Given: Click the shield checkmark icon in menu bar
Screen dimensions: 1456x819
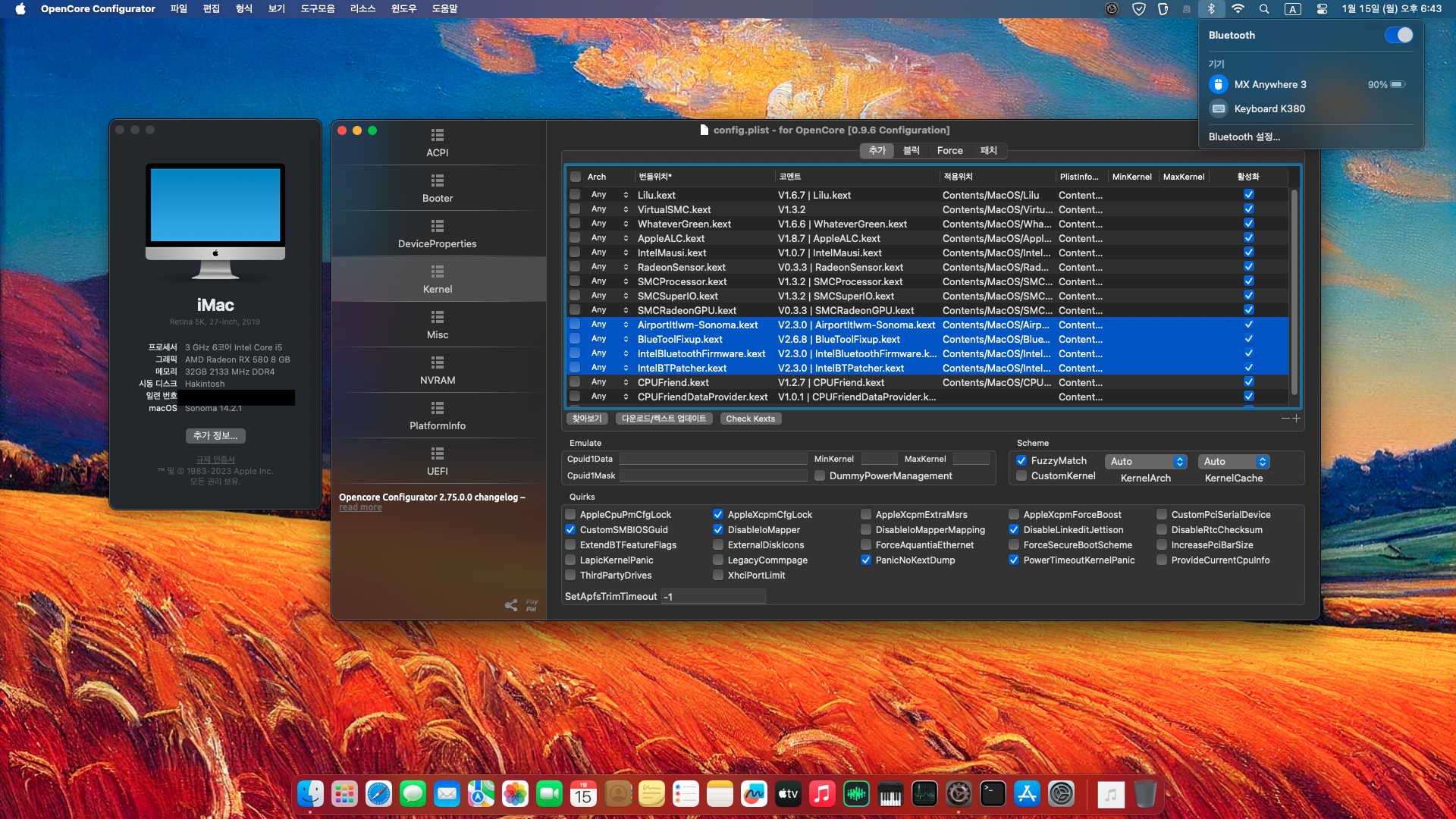Looking at the screenshot, I should (1138, 9).
